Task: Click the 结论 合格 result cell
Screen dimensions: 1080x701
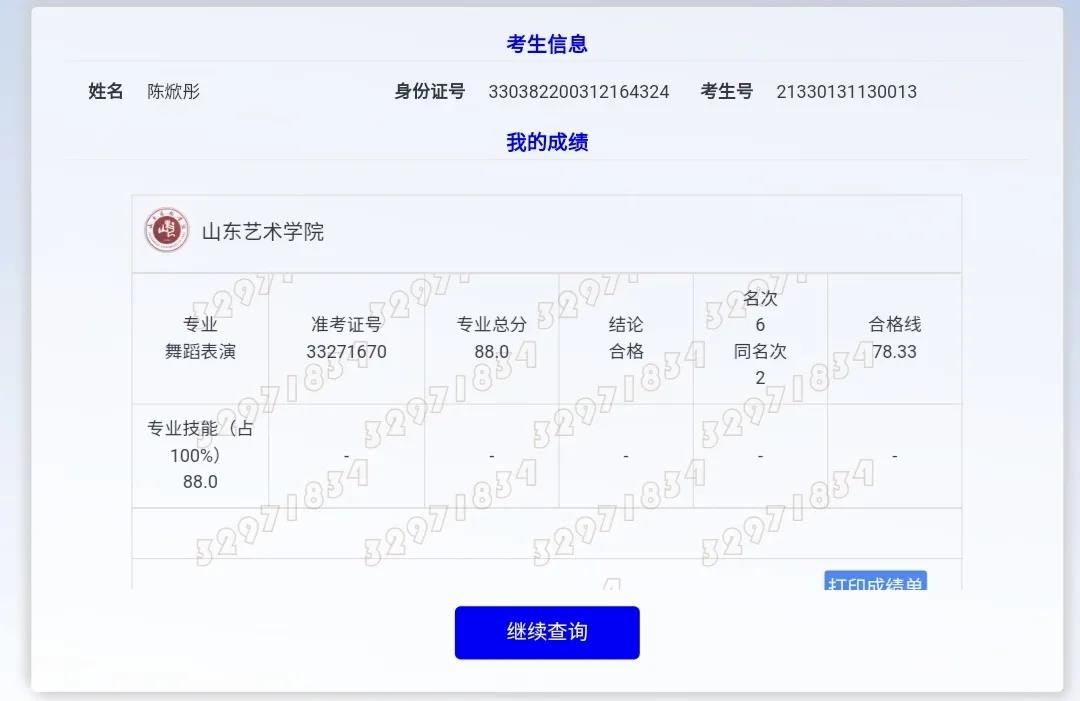Action: [x=626, y=338]
